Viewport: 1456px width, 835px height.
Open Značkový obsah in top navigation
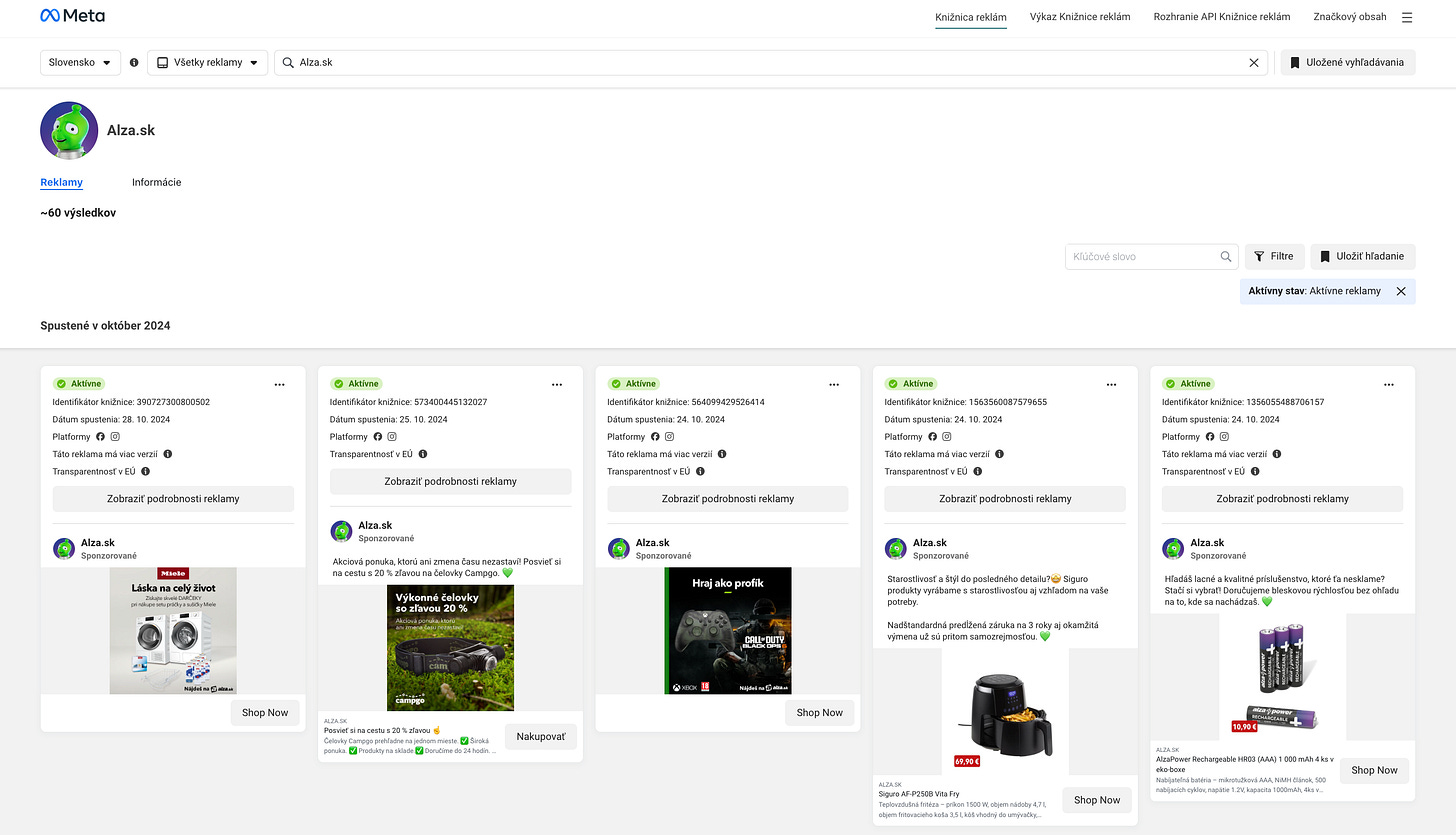pyautogui.click(x=1350, y=17)
